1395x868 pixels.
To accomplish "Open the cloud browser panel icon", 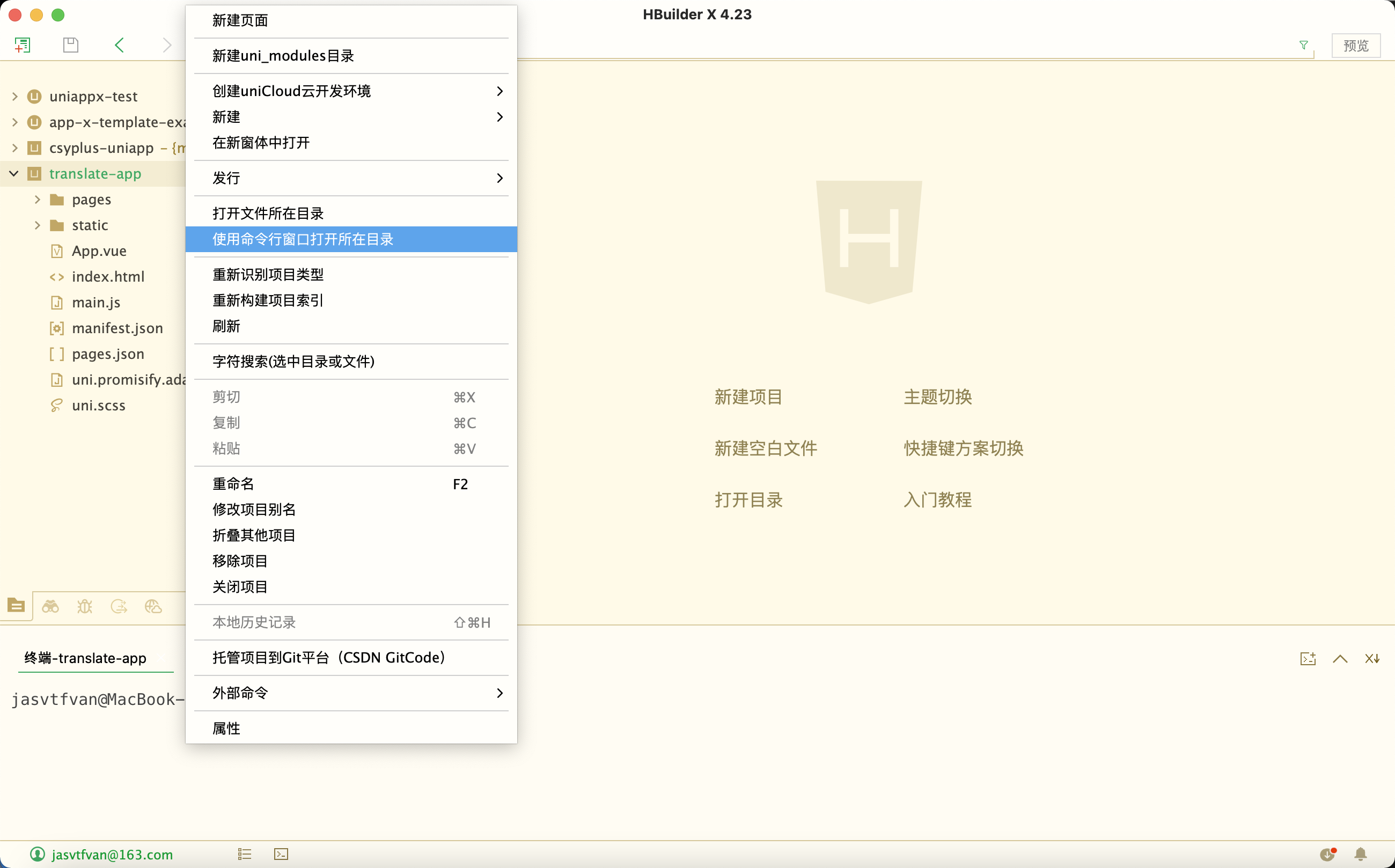I will click(153, 606).
